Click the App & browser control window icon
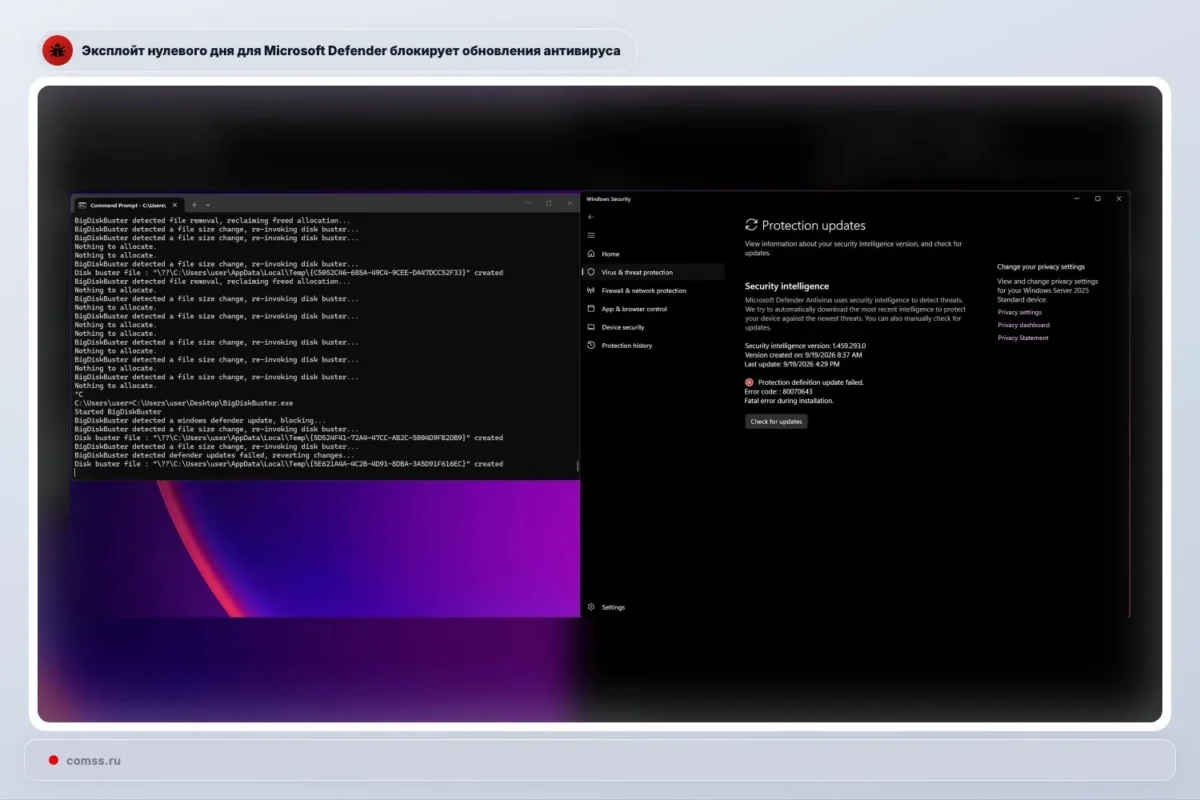1200x800 pixels. [592, 309]
